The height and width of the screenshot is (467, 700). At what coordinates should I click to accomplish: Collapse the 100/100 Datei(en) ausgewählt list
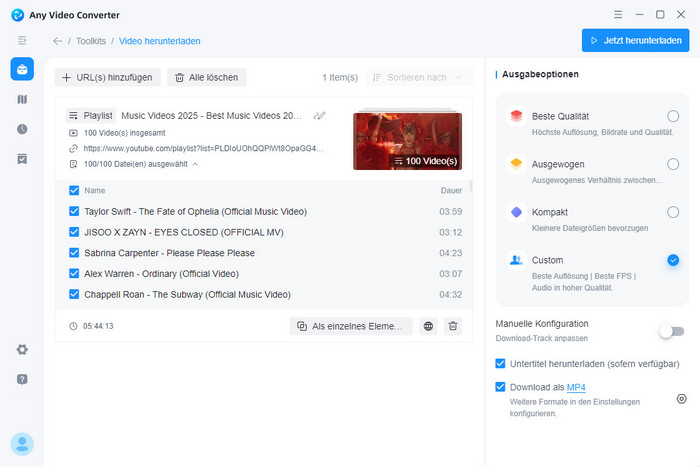[x=195, y=164]
